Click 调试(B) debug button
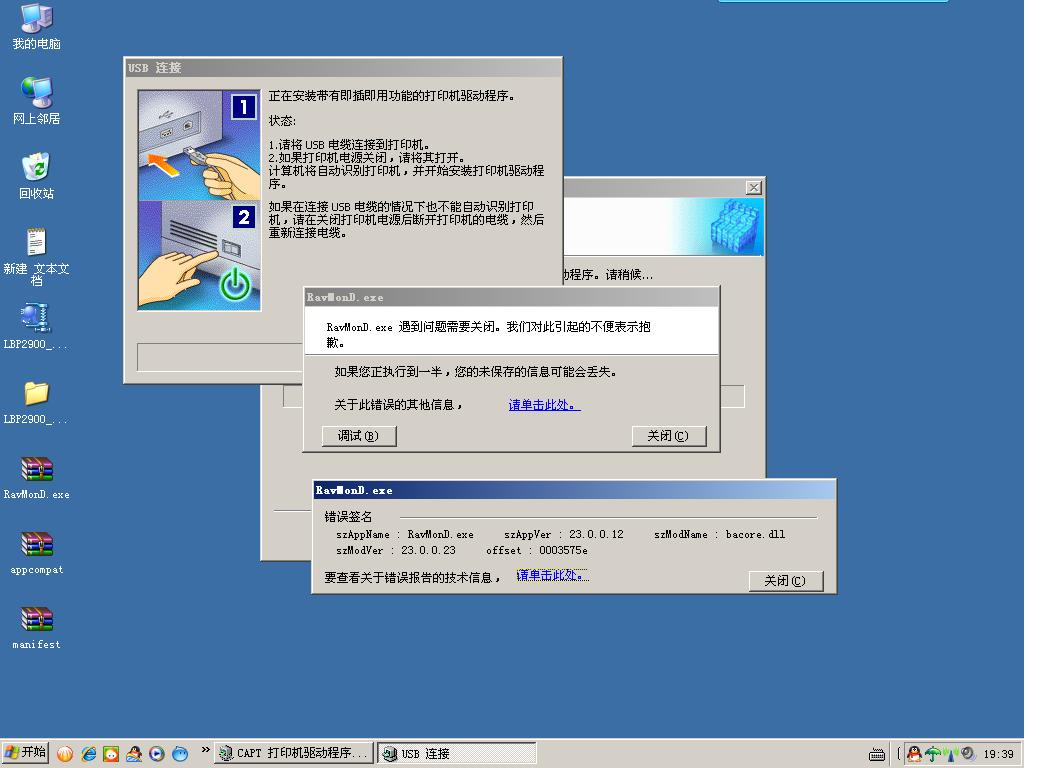Image resolution: width=1064 pixels, height=768 pixels. (x=359, y=436)
